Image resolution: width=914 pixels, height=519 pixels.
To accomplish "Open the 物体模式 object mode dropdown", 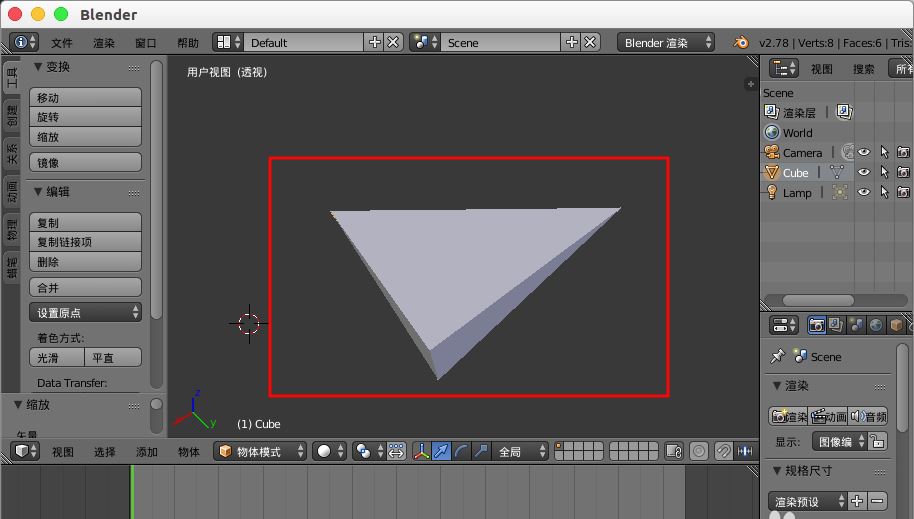I will [x=260, y=451].
